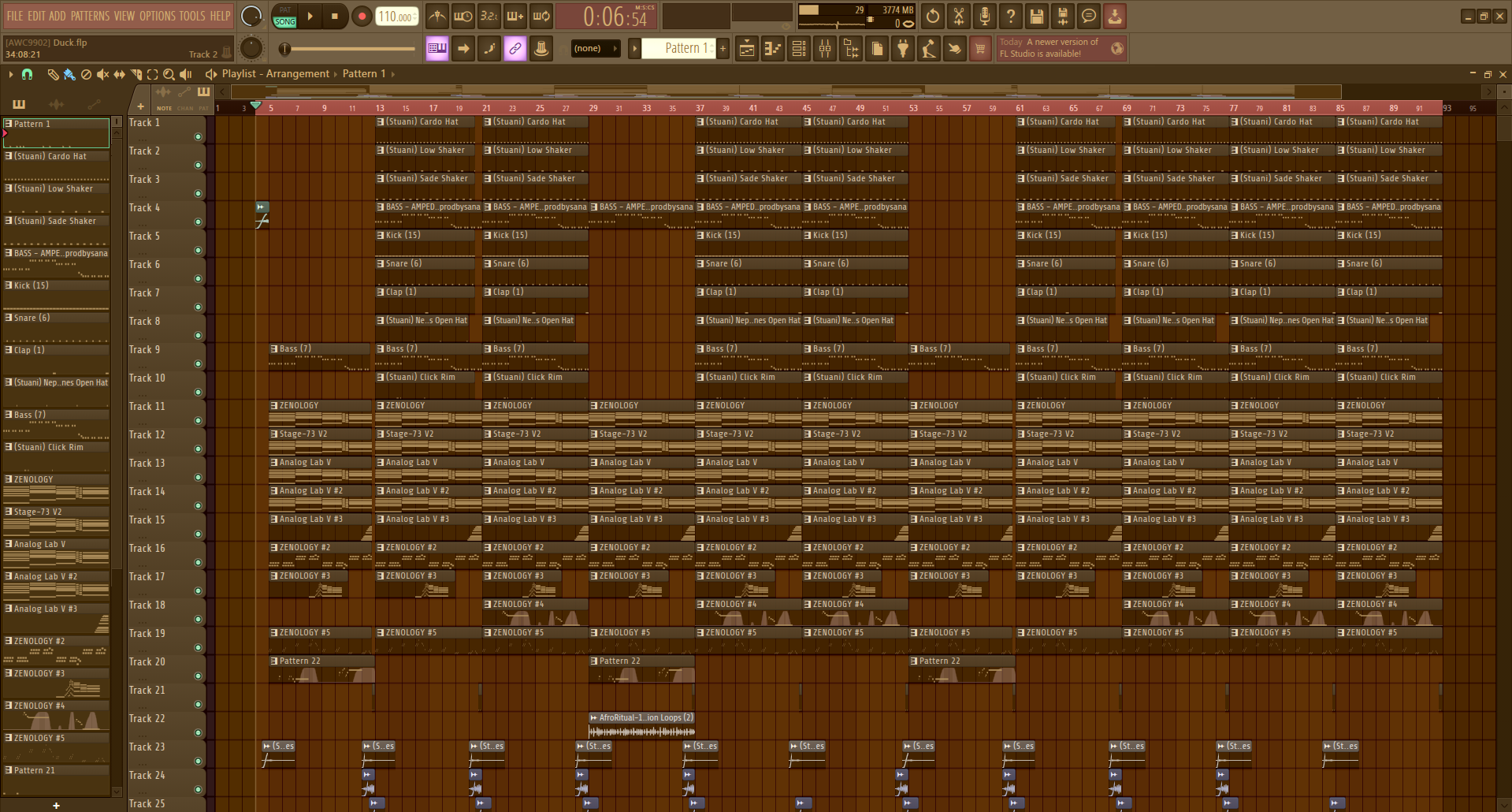Open the audio editor scissors icon
Screen dimensions: 1512x812
[x=959, y=16]
